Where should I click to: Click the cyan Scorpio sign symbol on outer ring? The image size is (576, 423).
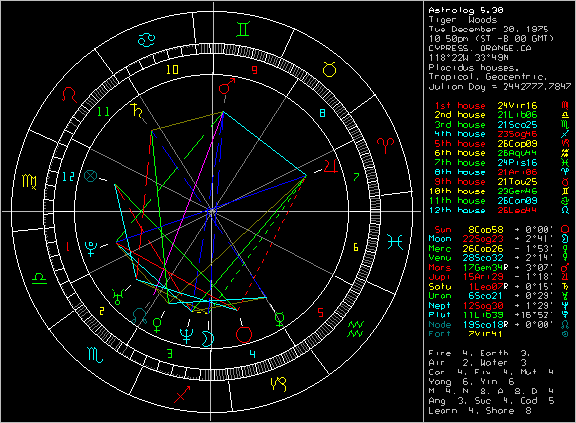95,355
